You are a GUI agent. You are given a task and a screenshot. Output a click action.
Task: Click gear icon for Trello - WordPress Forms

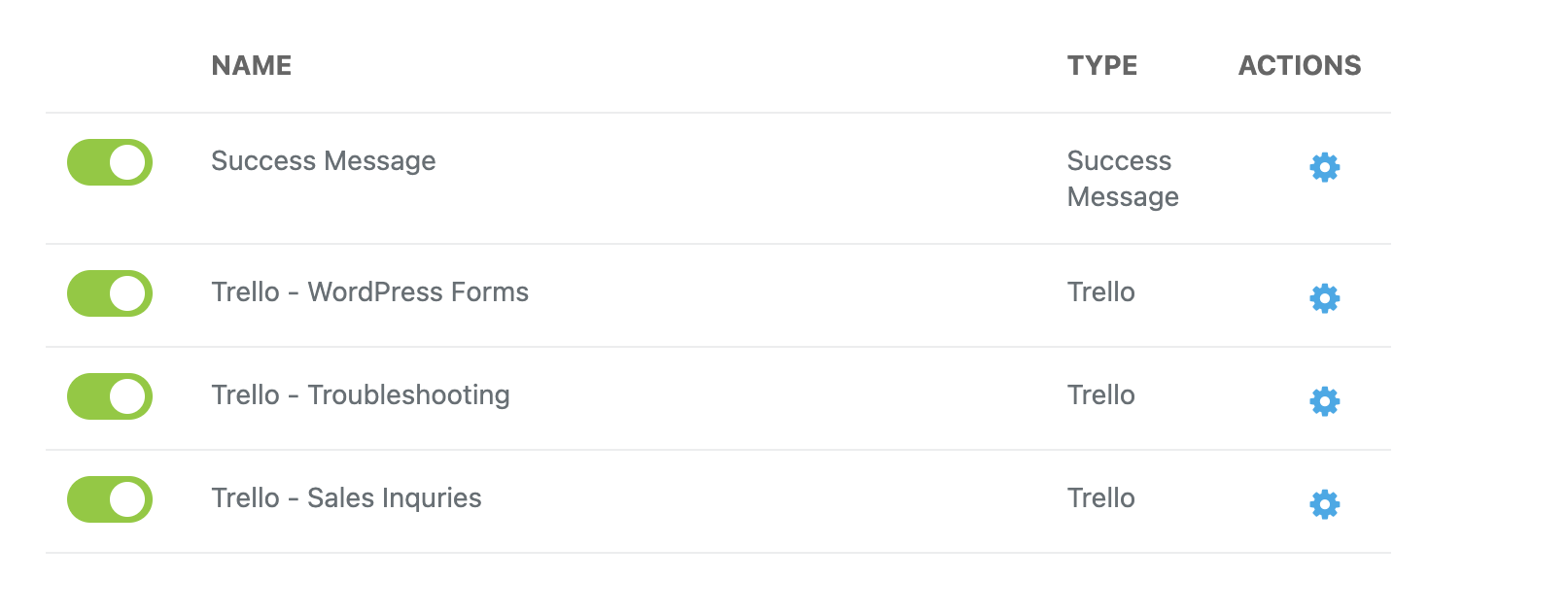point(1324,298)
